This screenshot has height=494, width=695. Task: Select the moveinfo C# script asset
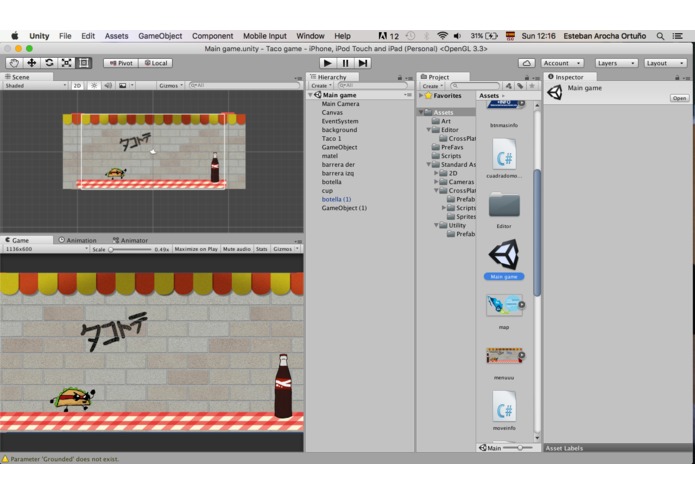coord(504,411)
